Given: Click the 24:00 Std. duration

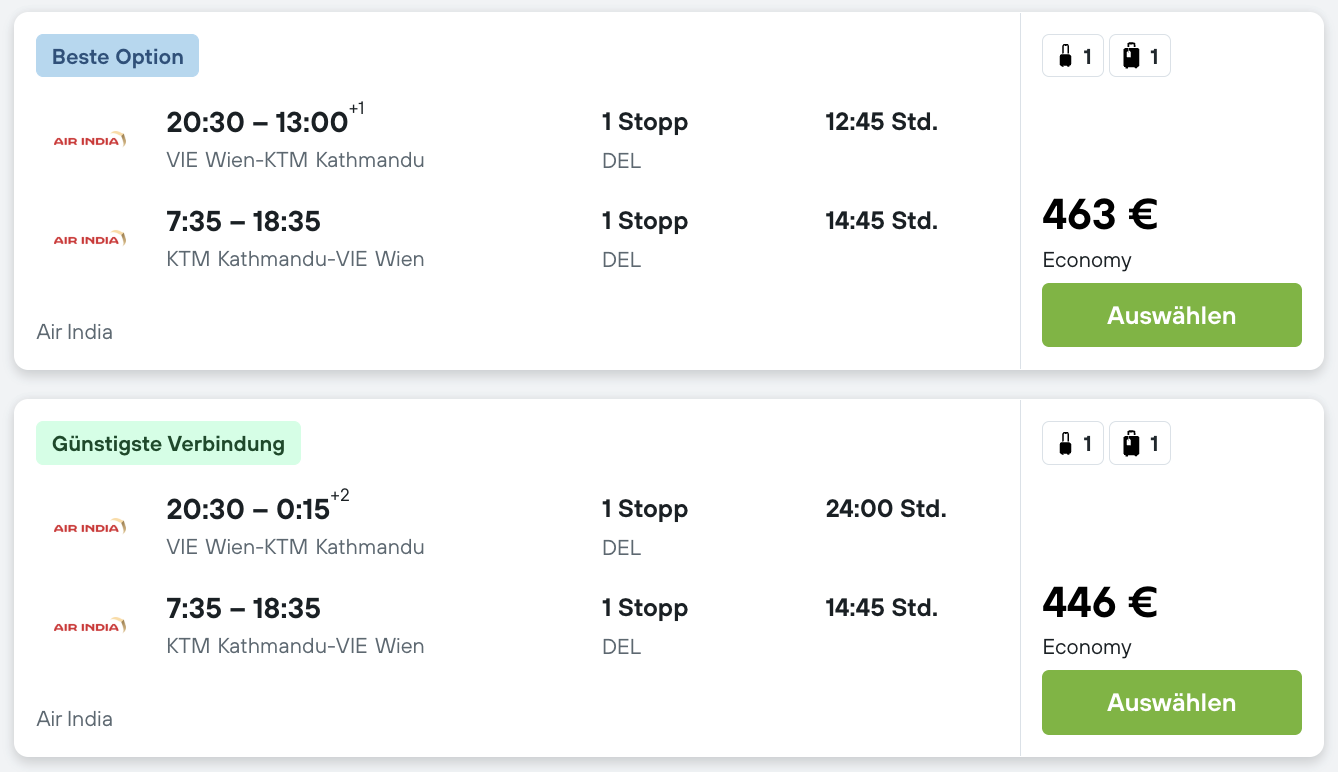Looking at the screenshot, I should tap(885, 509).
